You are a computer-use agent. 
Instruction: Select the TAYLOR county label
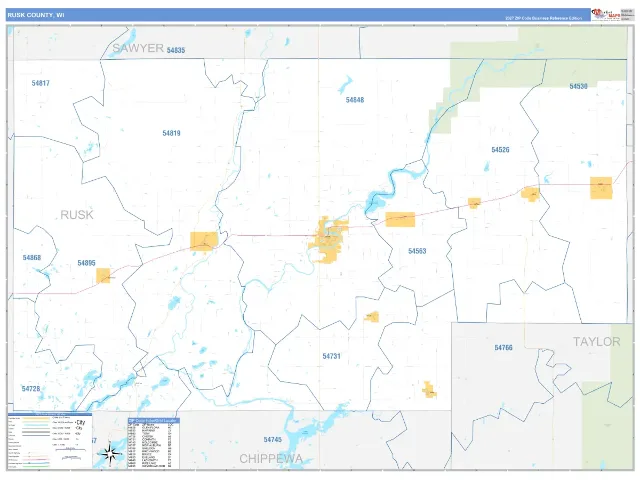(596, 342)
